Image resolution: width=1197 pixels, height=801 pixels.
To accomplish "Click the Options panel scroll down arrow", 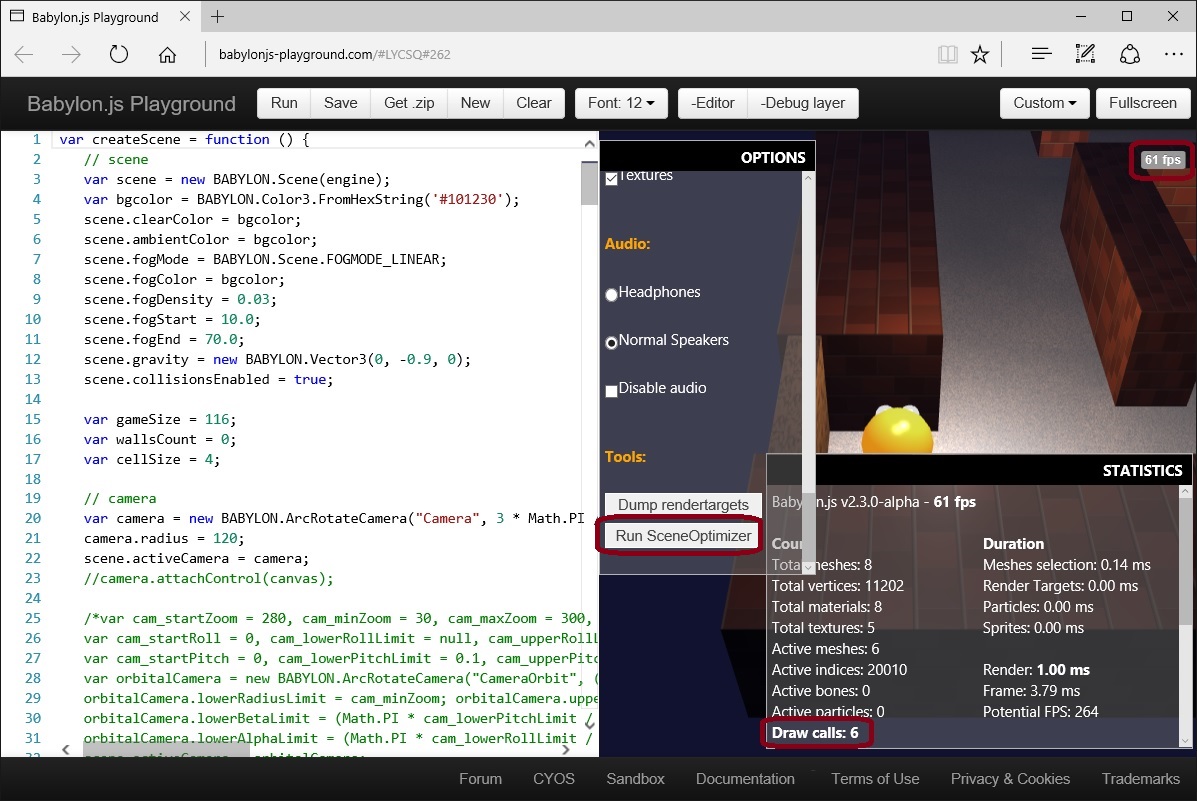I will tap(808, 567).
